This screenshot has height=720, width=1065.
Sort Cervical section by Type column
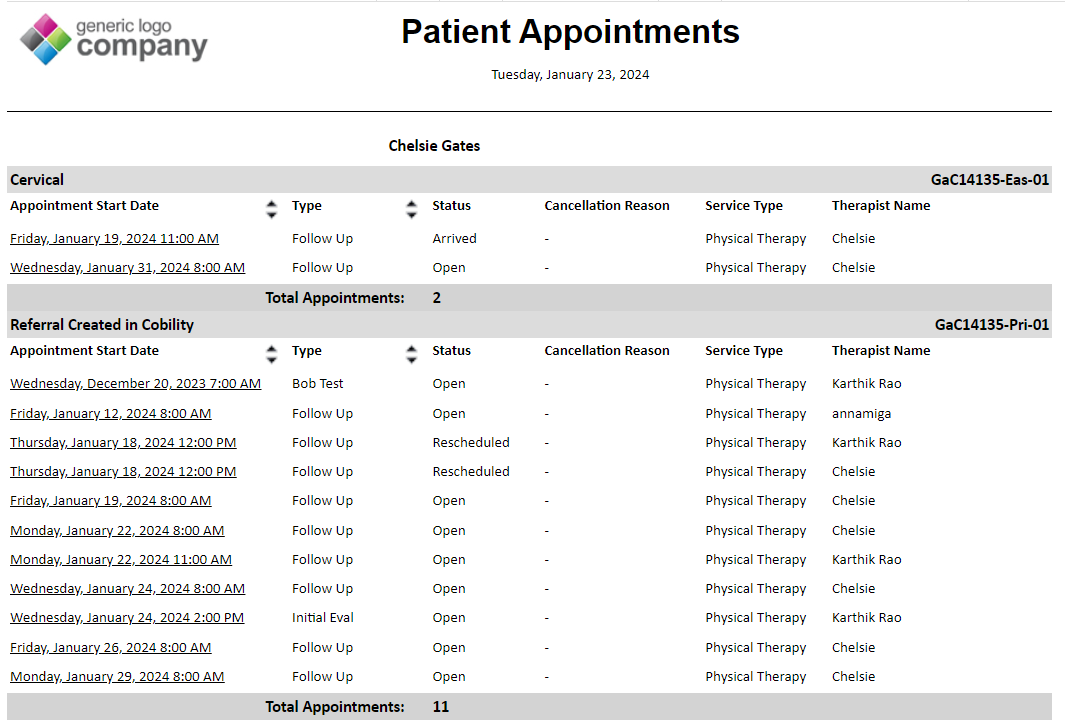[x=411, y=209]
